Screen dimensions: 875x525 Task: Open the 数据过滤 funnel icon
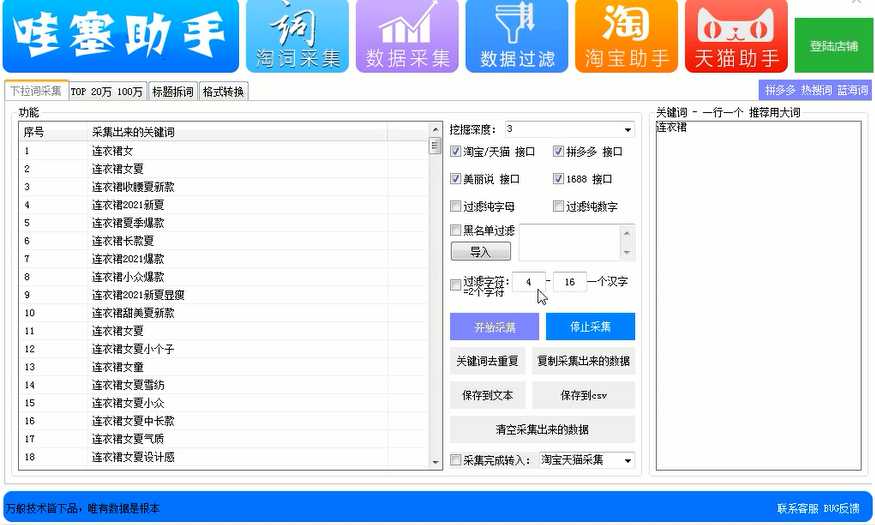pos(517,36)
